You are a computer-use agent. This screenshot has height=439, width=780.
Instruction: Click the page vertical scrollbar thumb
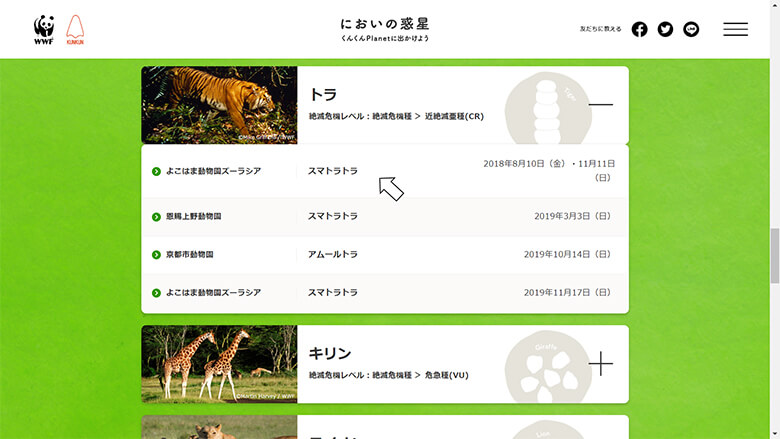coord(775,256)
